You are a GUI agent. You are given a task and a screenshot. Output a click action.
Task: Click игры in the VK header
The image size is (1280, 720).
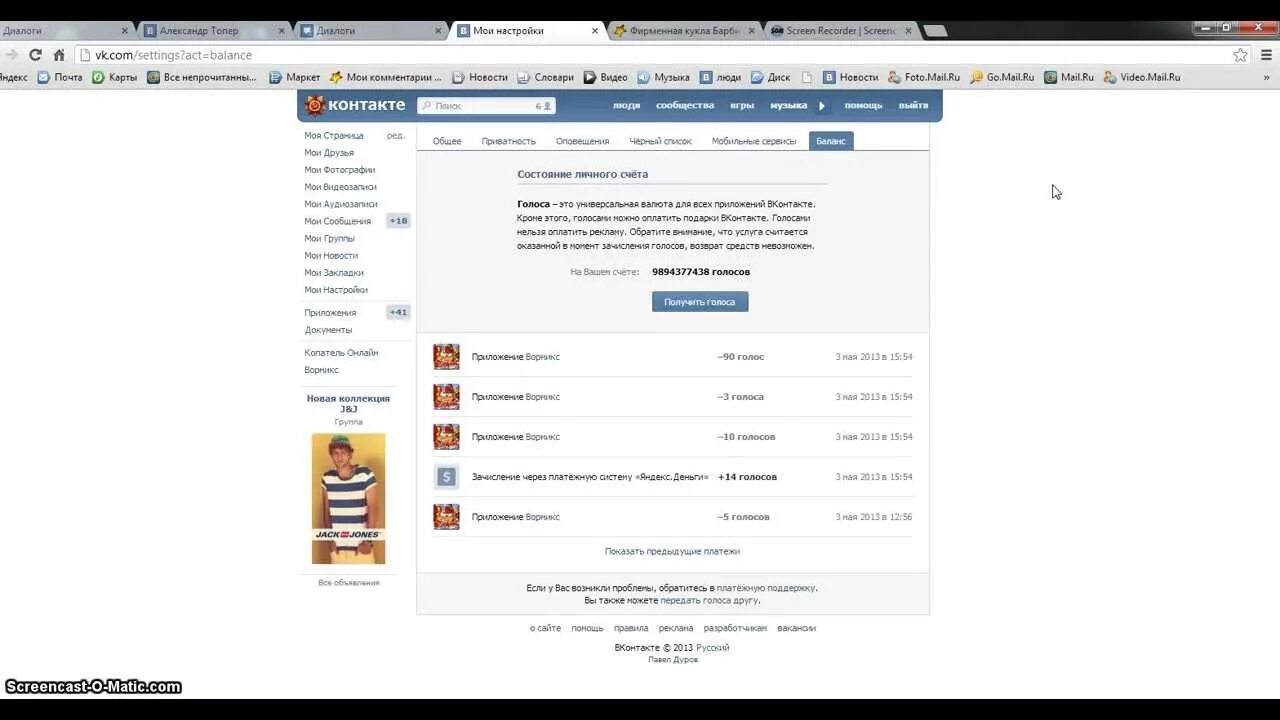(742, 105)
